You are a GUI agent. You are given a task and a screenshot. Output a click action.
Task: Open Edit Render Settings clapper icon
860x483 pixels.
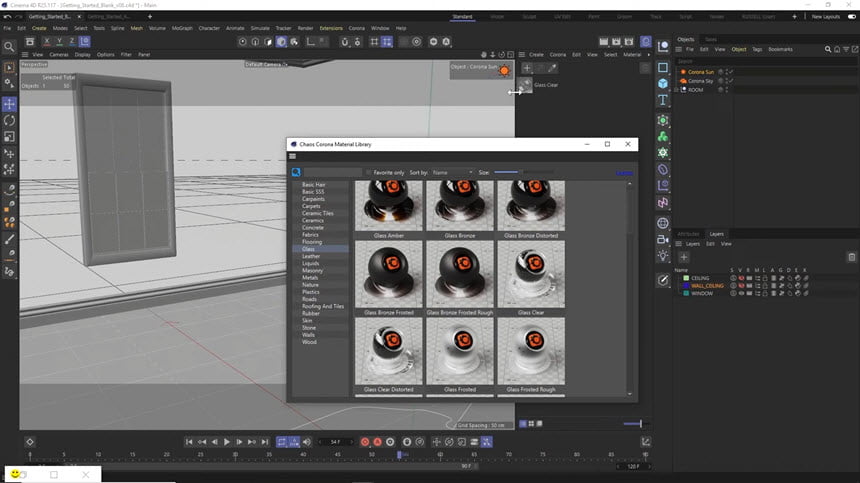click(x=629, y=42)
